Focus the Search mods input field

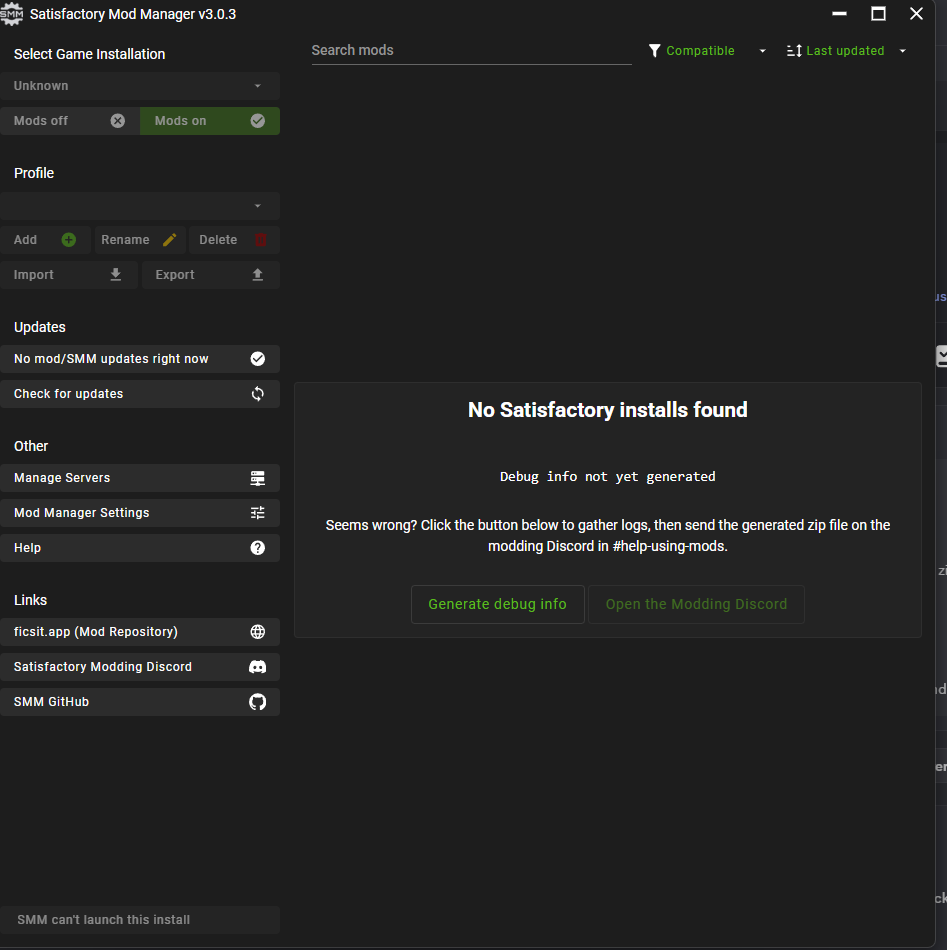[471, 51]
